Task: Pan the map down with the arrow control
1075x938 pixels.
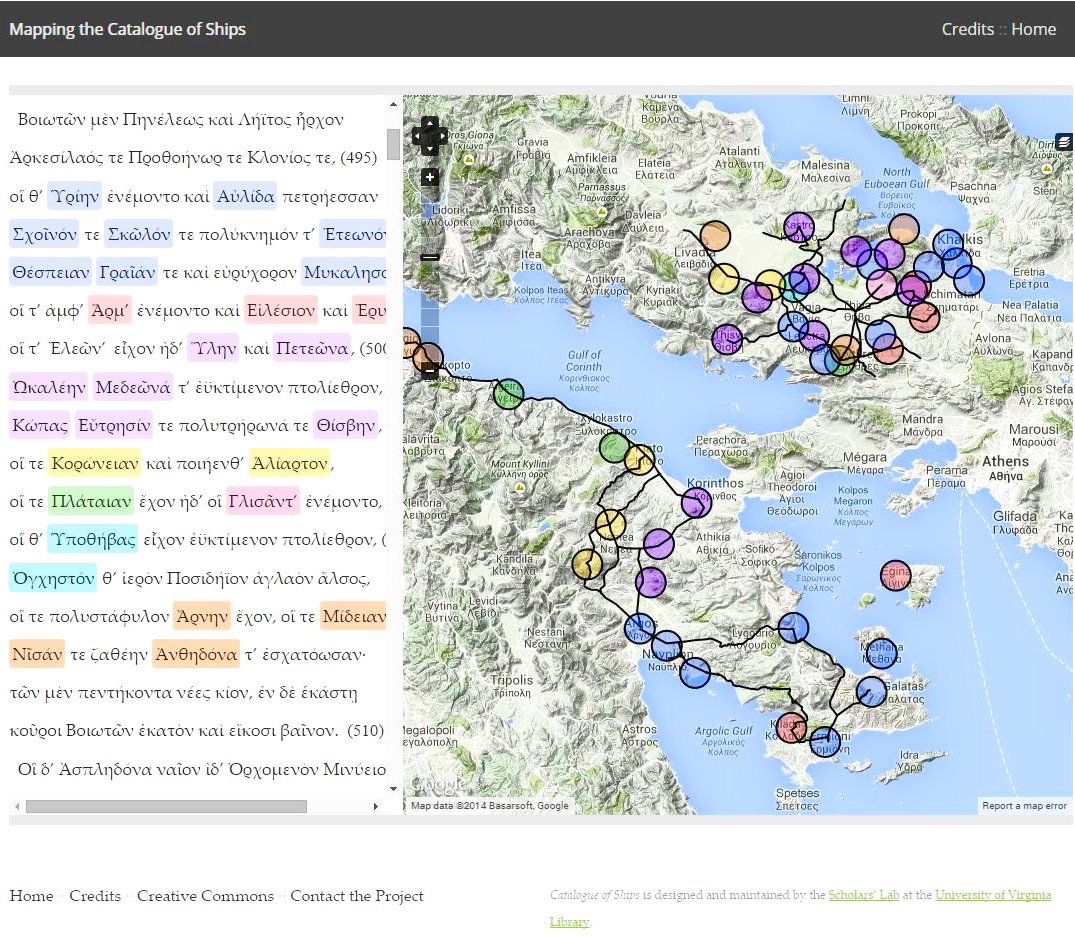Action: coord(430,148)
